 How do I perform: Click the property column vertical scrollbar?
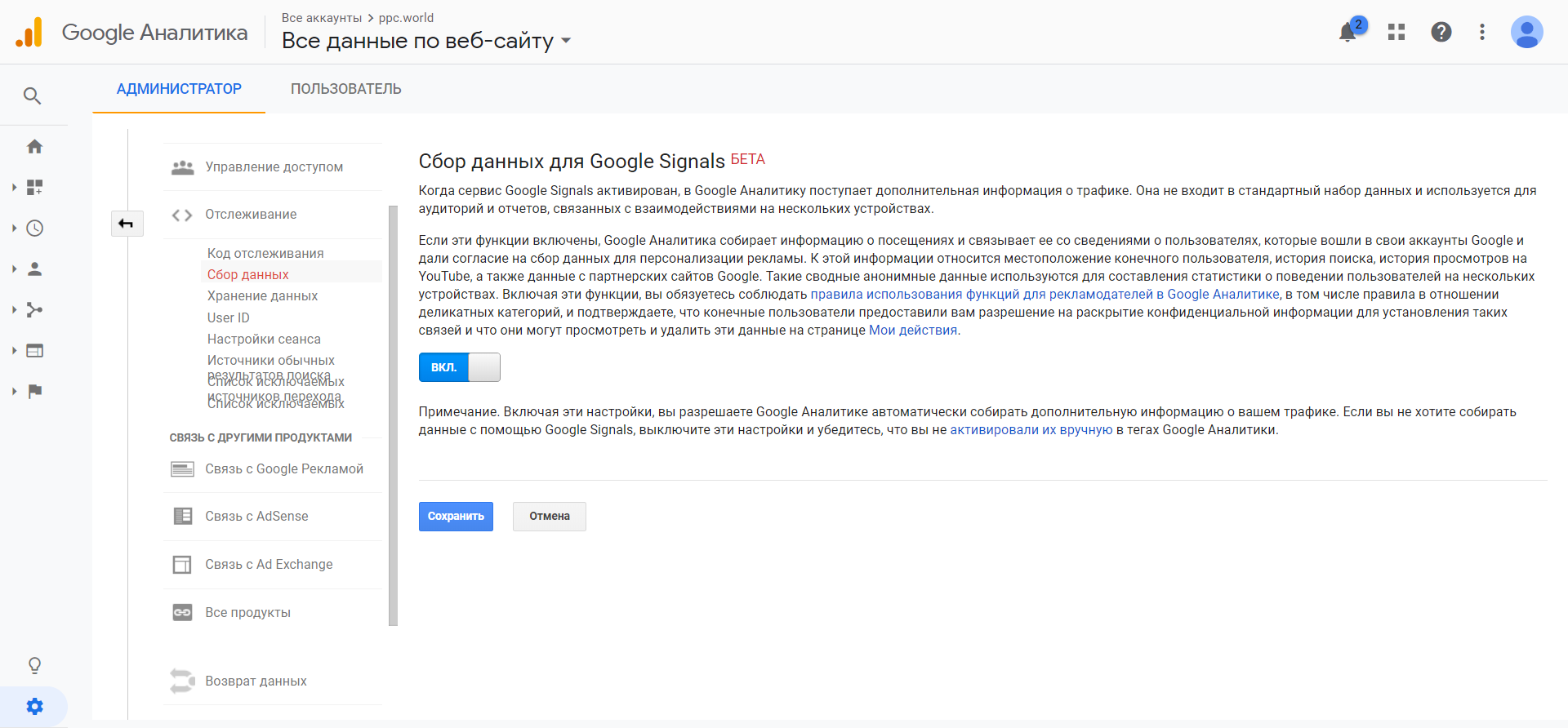pos(393,416)
